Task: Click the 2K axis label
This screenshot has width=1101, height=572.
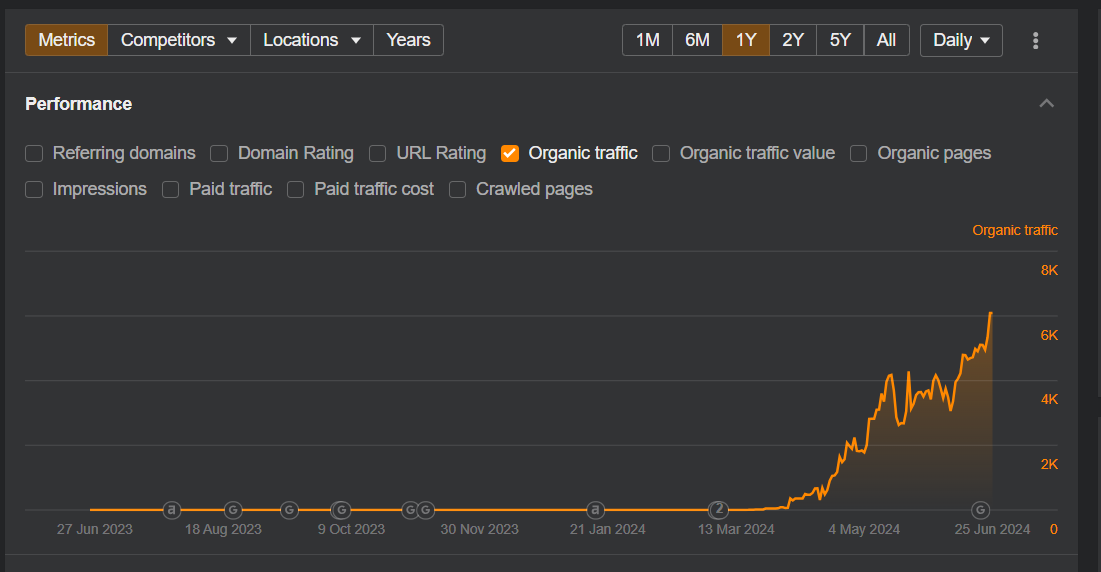Action: coord(1049,464)
